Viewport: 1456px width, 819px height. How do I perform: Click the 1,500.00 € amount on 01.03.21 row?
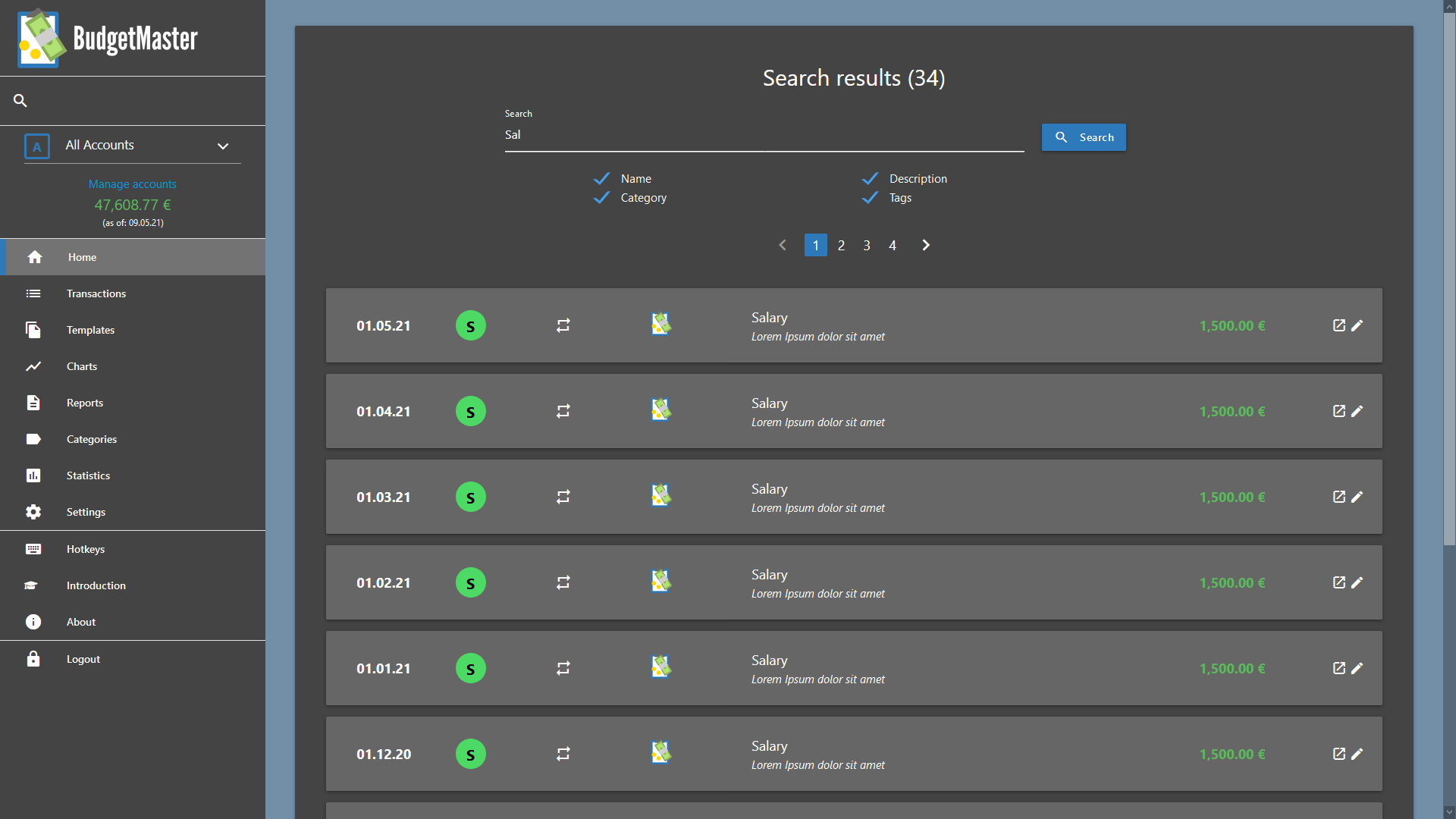1232,497
